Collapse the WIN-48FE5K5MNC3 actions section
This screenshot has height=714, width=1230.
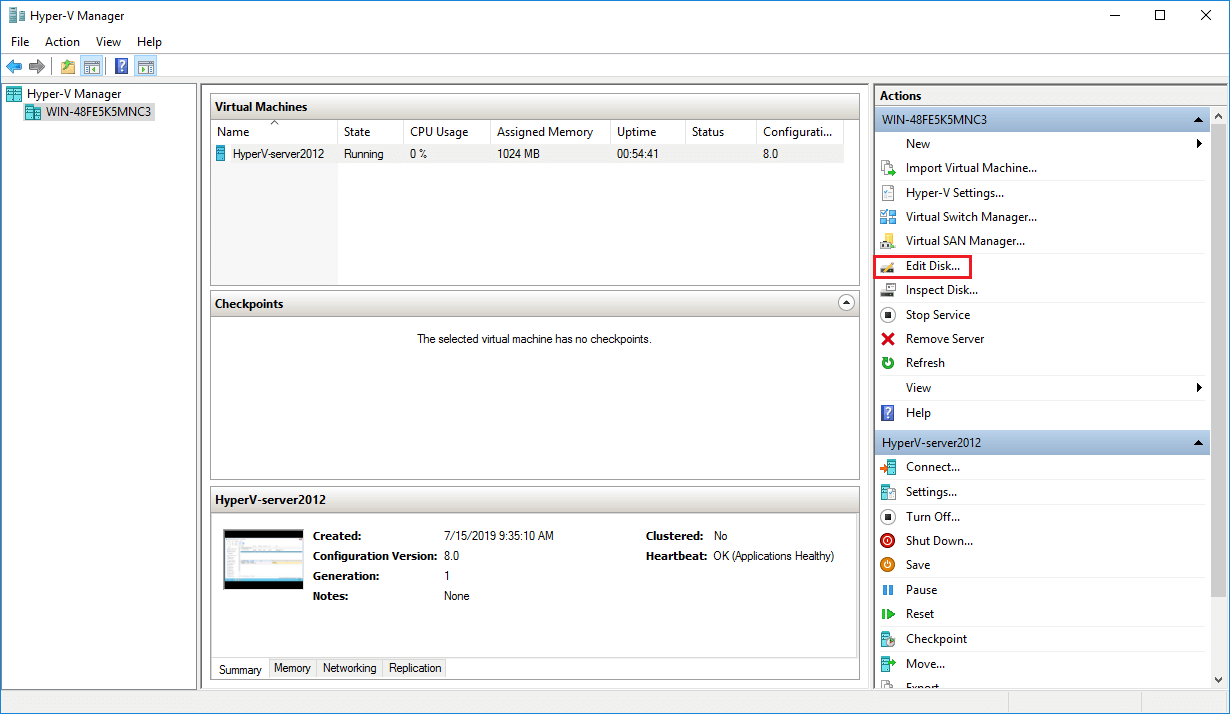click(x=1198, y=120)
